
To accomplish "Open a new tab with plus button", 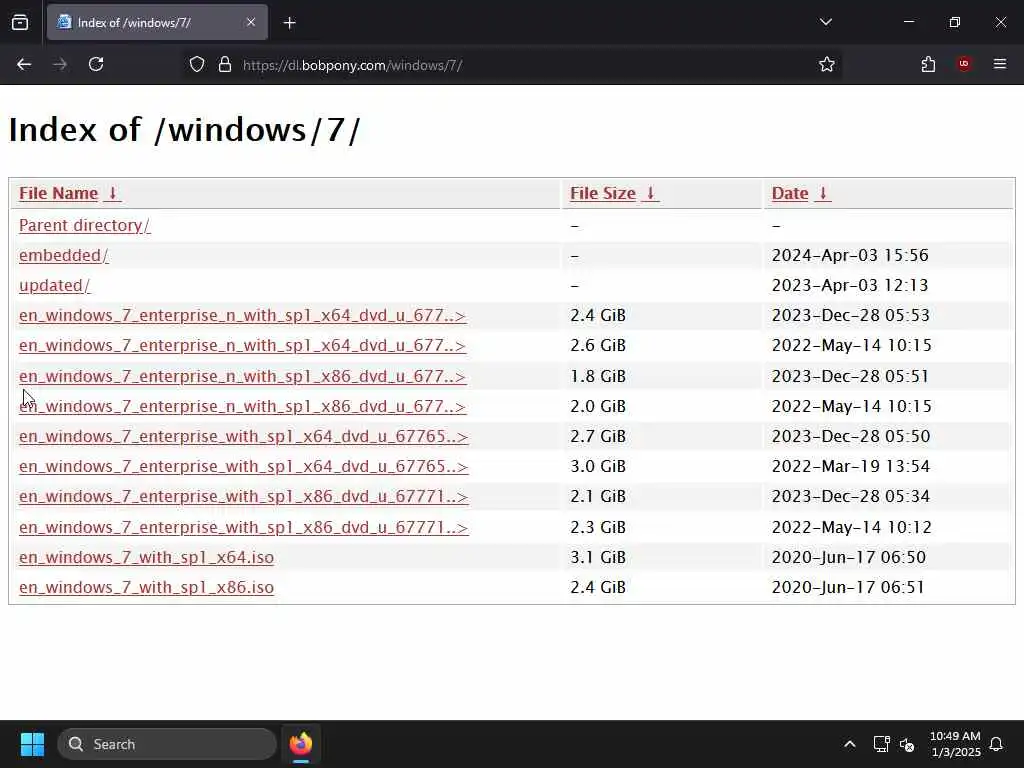I will pyautogui.click(x=290, y=23).
